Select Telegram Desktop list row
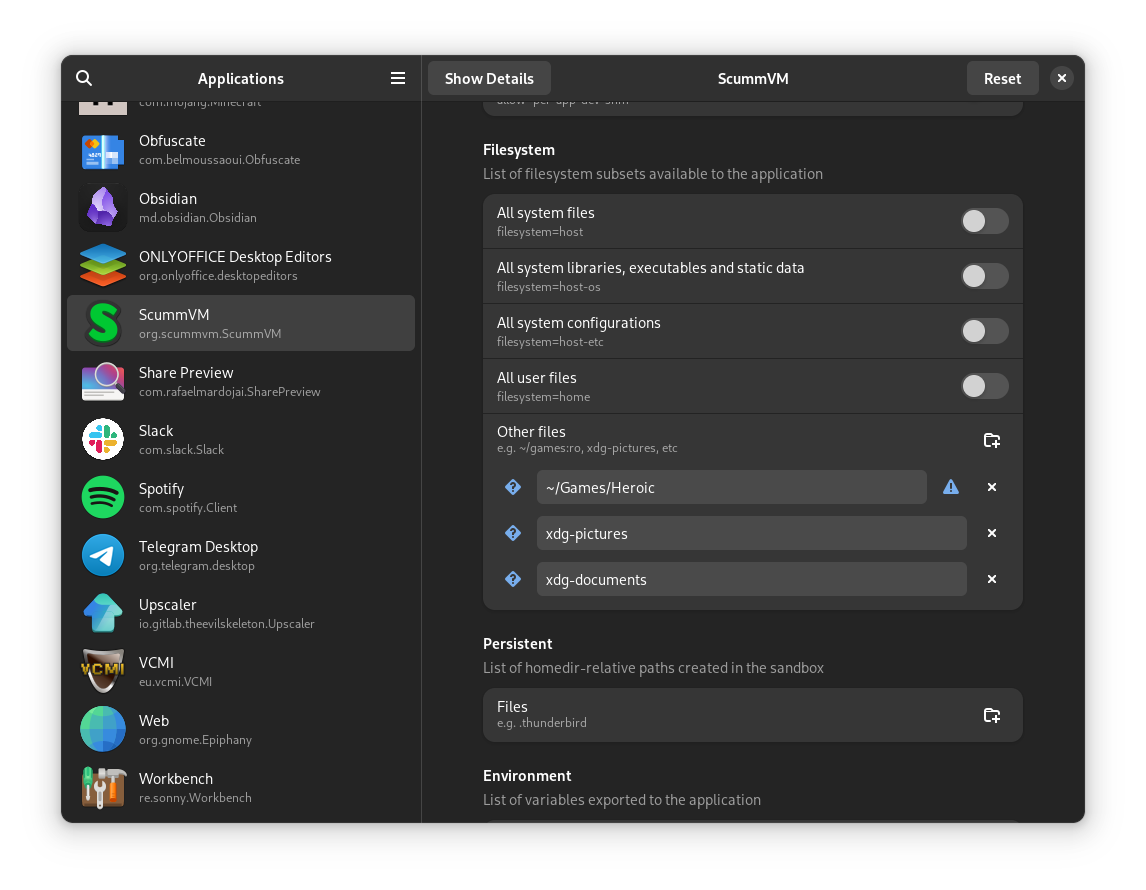The height and width of the screenshot is (890, 1146). [240, 555]
